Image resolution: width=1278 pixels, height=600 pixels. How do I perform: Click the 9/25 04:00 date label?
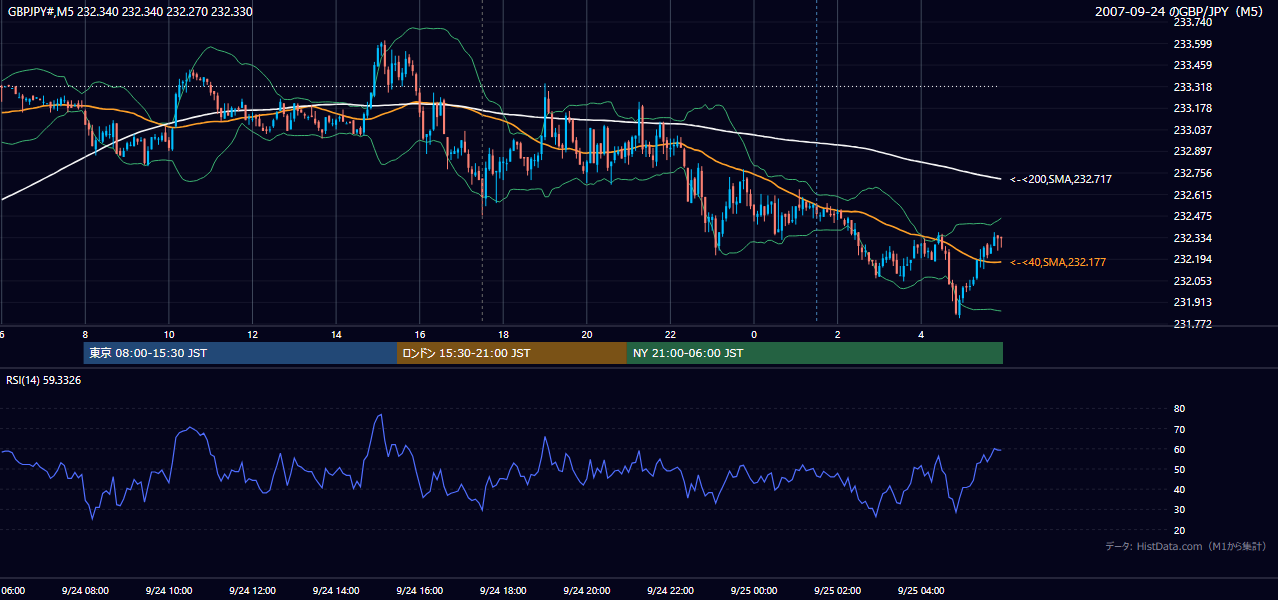921,591
